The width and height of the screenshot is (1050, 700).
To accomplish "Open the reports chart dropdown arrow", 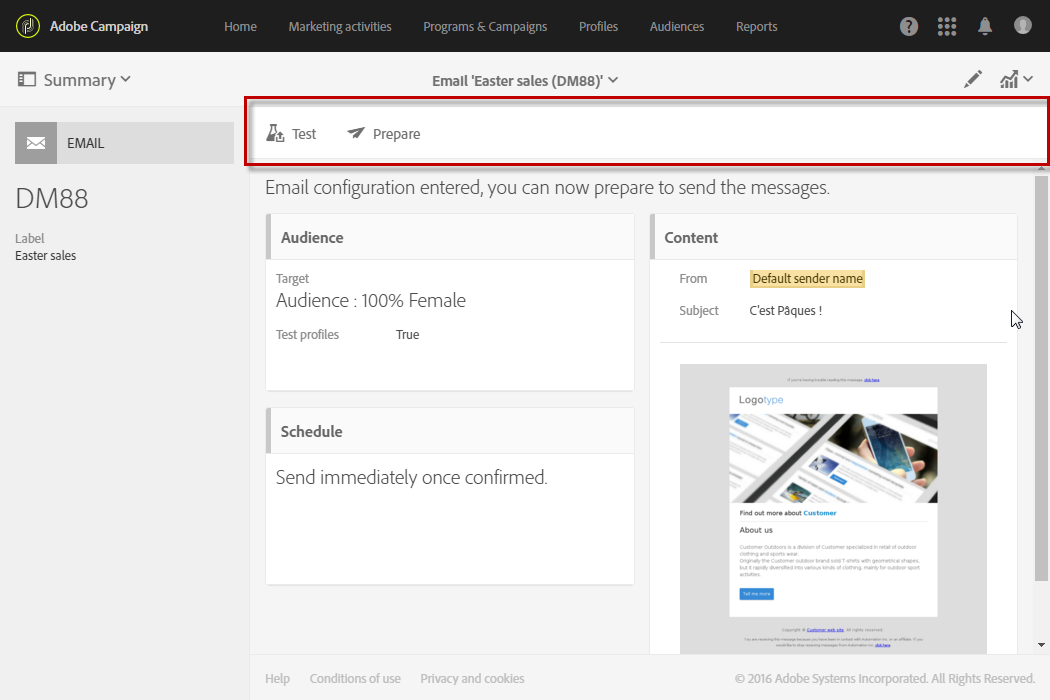I will click(x=1028, y=79).
